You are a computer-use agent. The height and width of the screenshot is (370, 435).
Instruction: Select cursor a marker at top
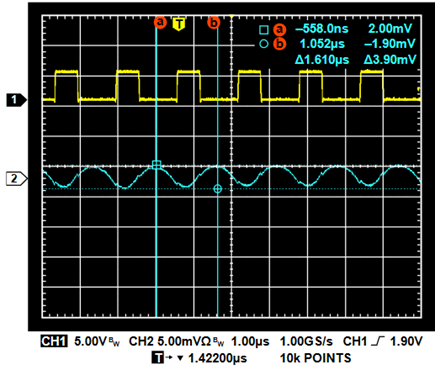[160, 22]
